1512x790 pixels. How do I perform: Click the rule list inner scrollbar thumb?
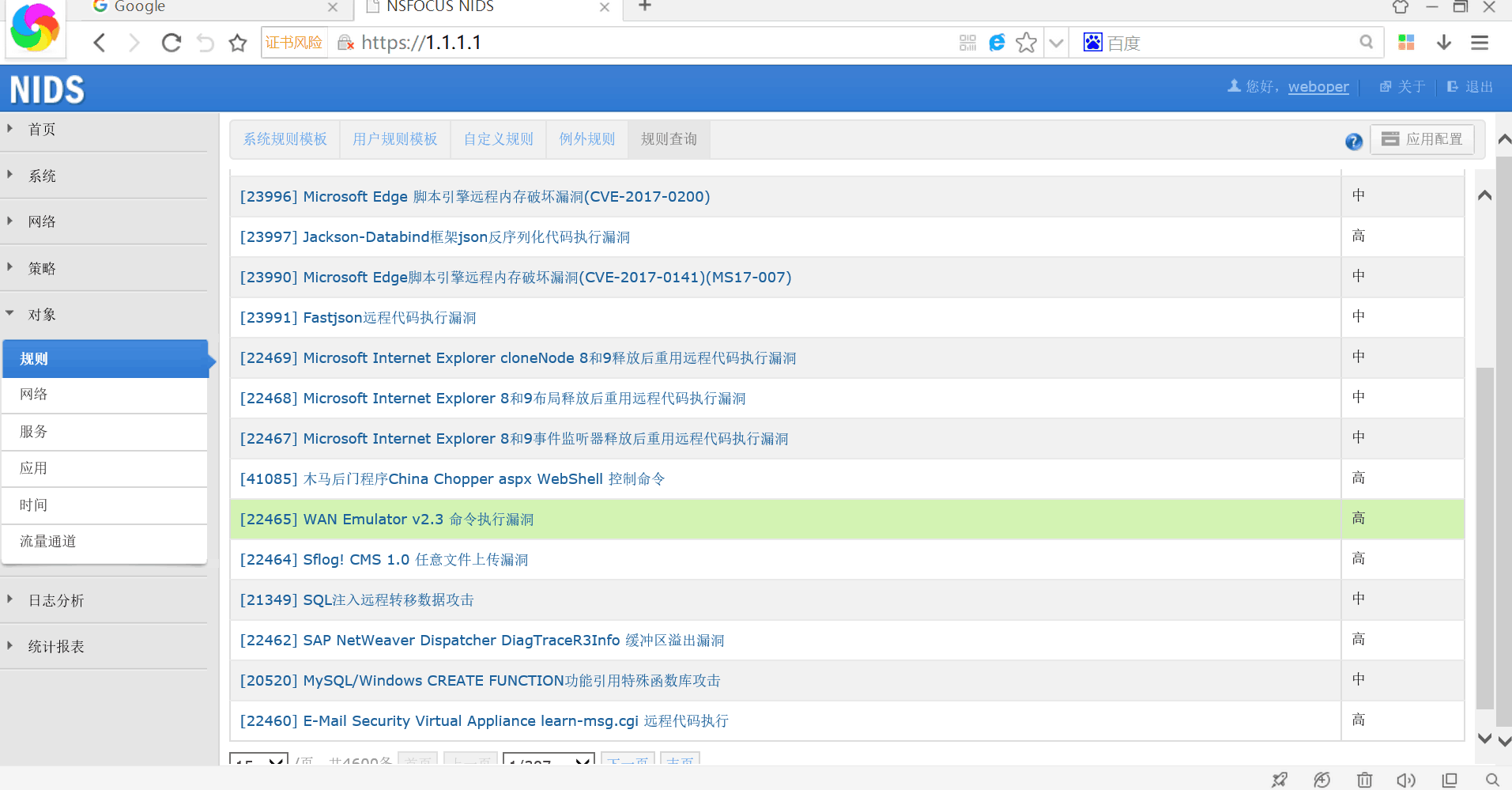coord(1485,538)
